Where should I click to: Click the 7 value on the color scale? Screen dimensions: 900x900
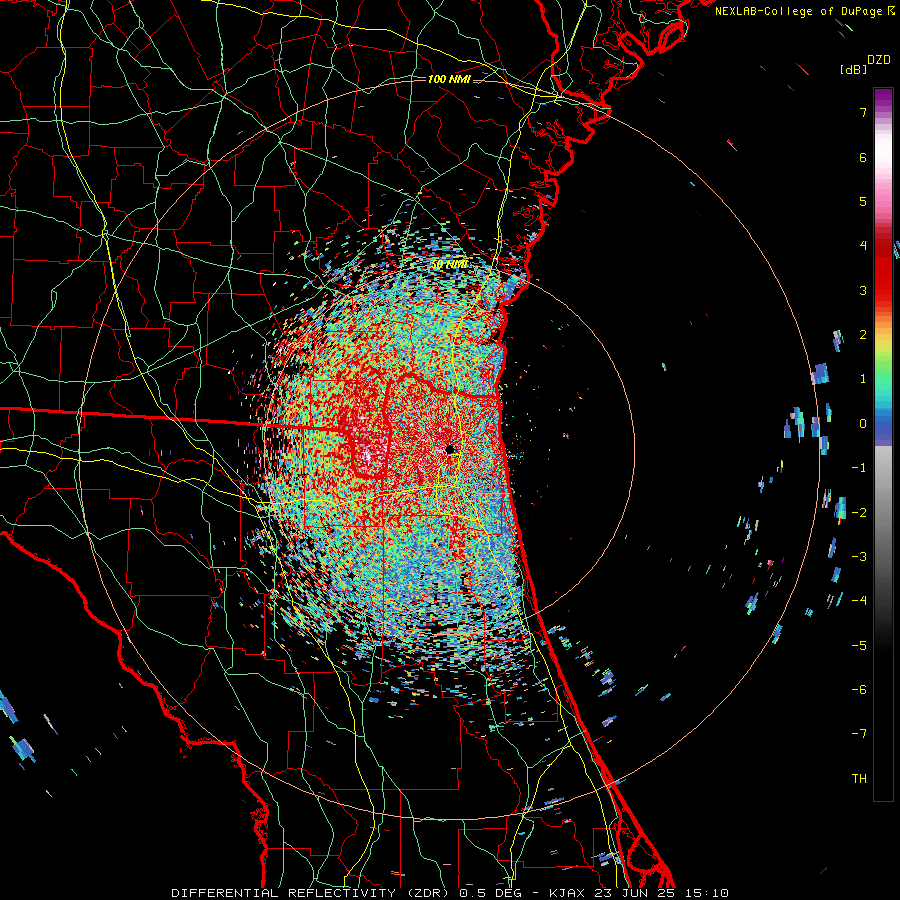point(863,112)
